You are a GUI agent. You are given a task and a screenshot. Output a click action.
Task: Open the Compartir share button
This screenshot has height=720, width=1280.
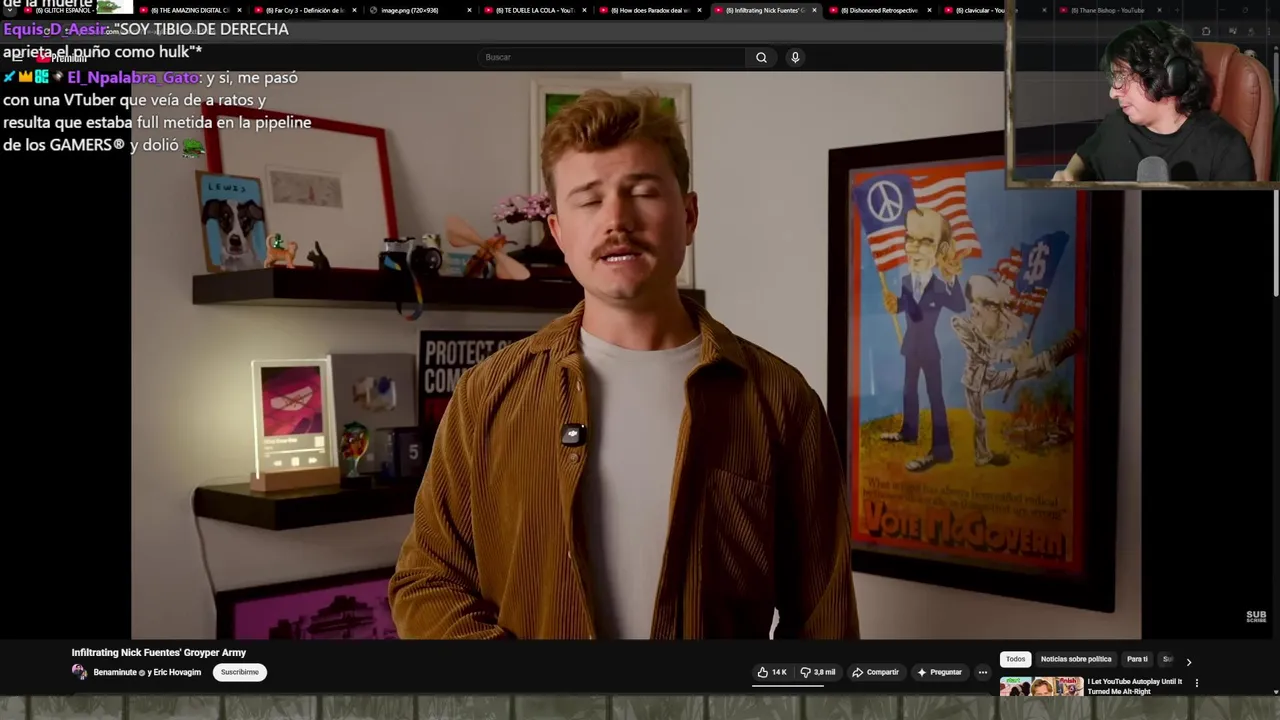coord(876,672)
